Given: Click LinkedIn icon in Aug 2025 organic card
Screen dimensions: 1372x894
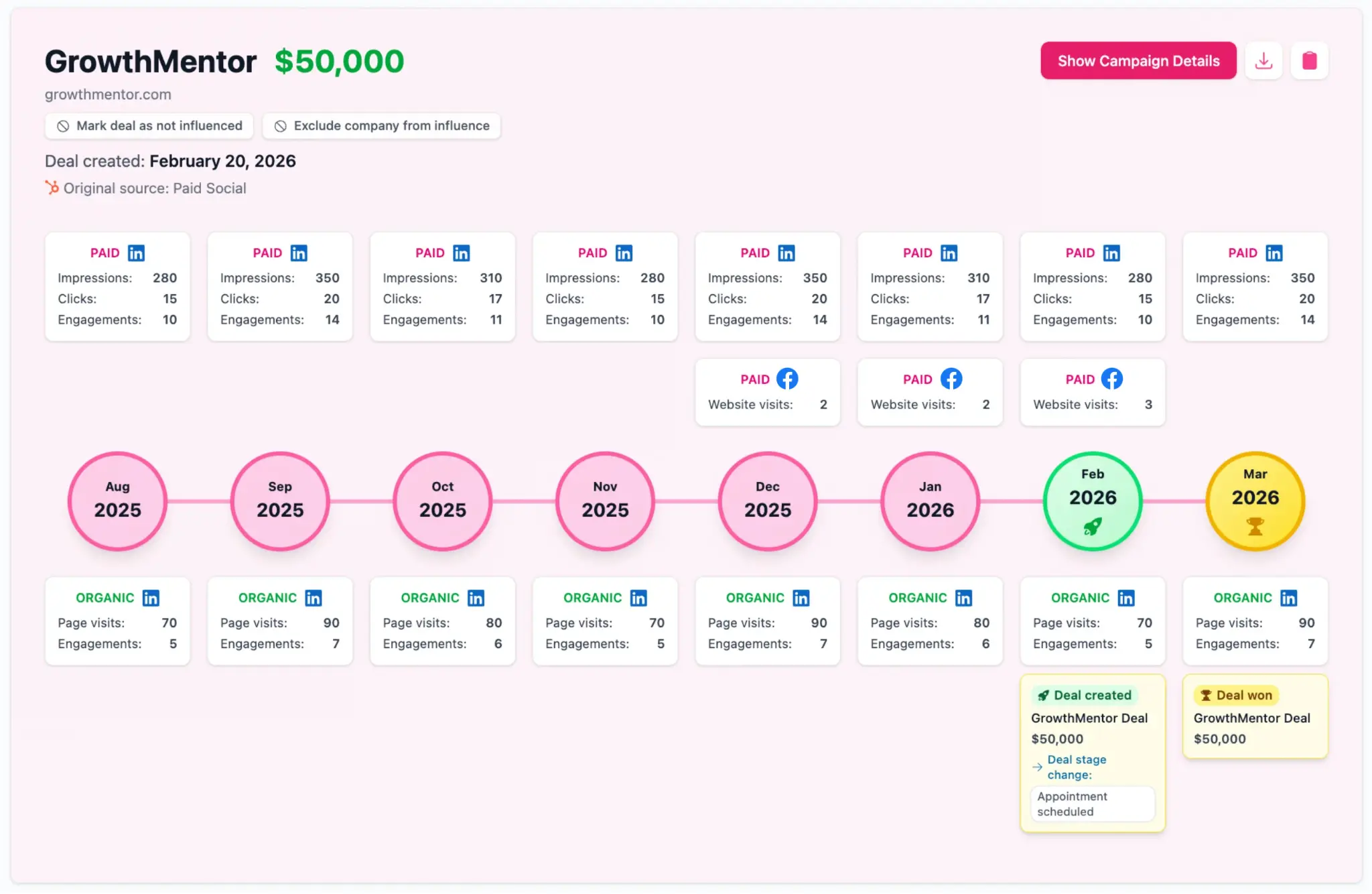Looking at the screenshot, I should click(151, 598).
